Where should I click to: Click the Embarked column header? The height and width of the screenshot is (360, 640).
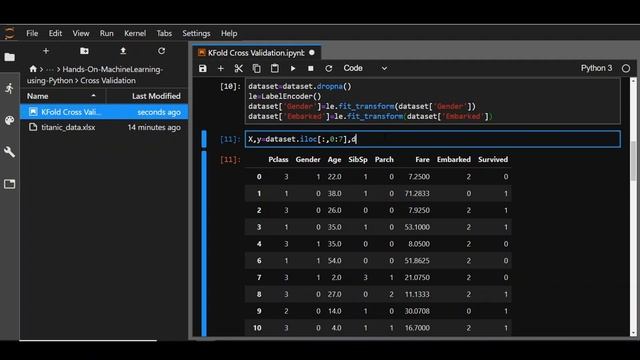(x=454, y=160)
